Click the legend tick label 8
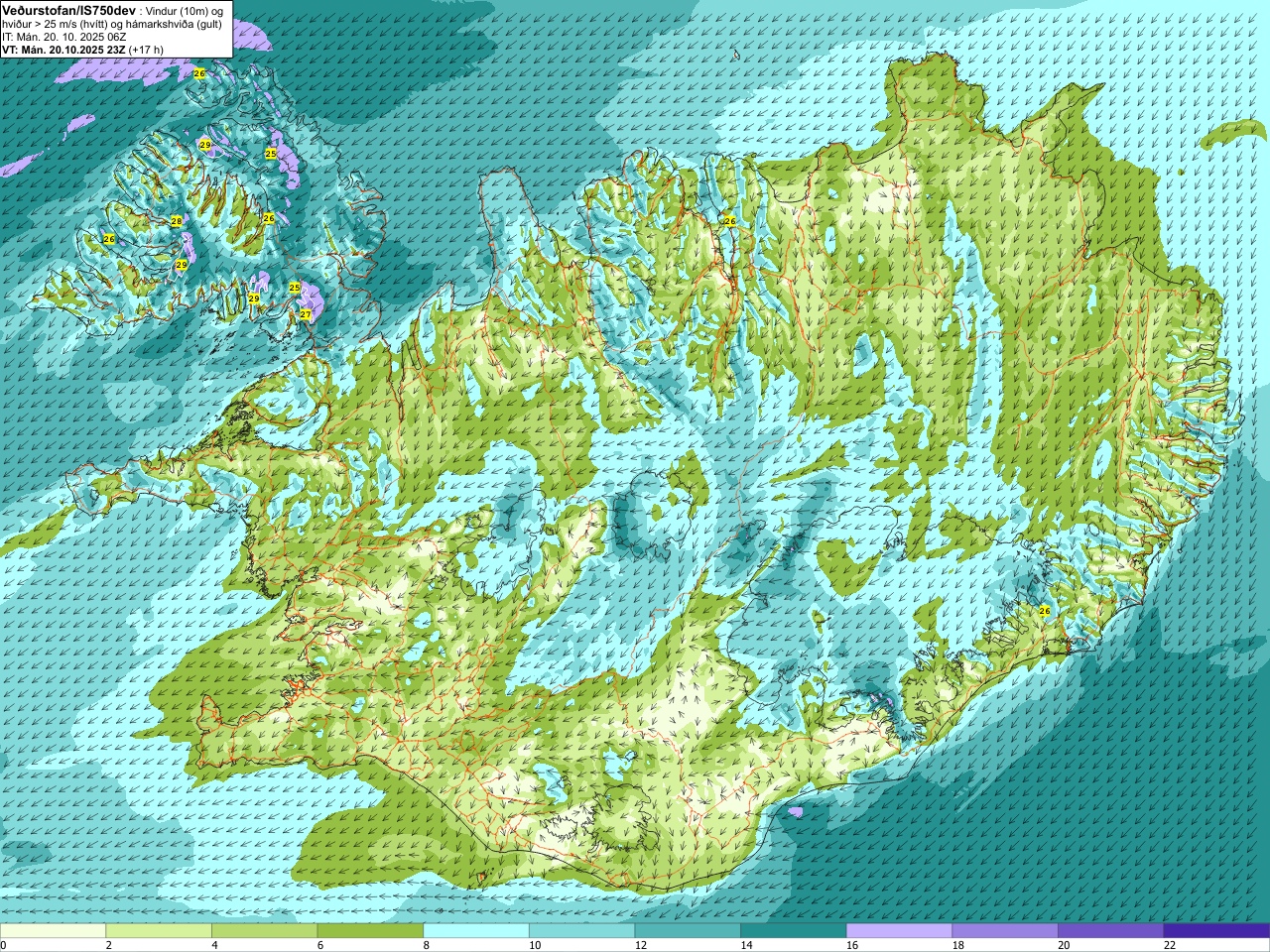This screenshot has width=1270, height=952. [x=426, y=946]
